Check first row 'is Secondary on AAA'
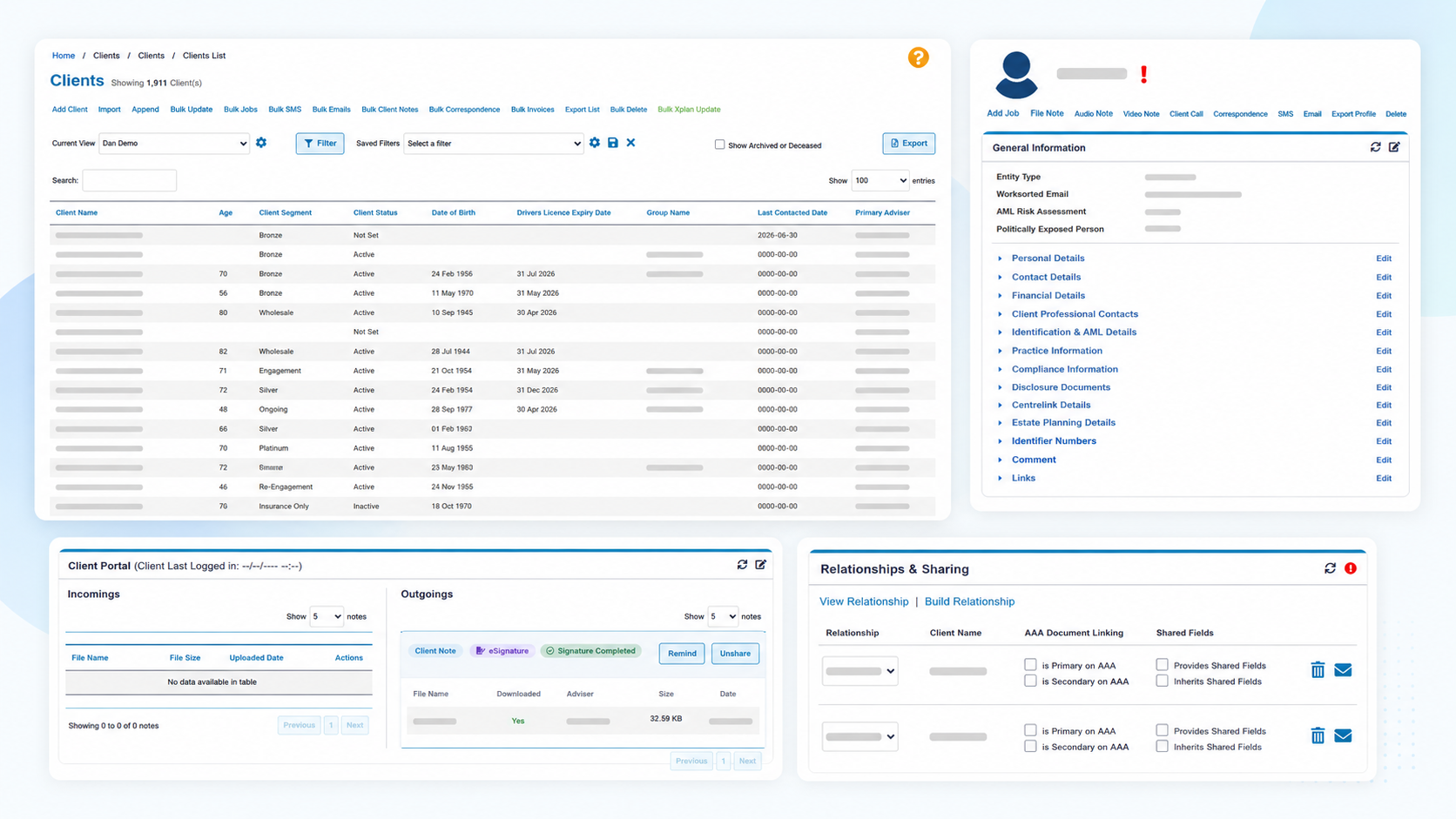 tap(1030, 681)
